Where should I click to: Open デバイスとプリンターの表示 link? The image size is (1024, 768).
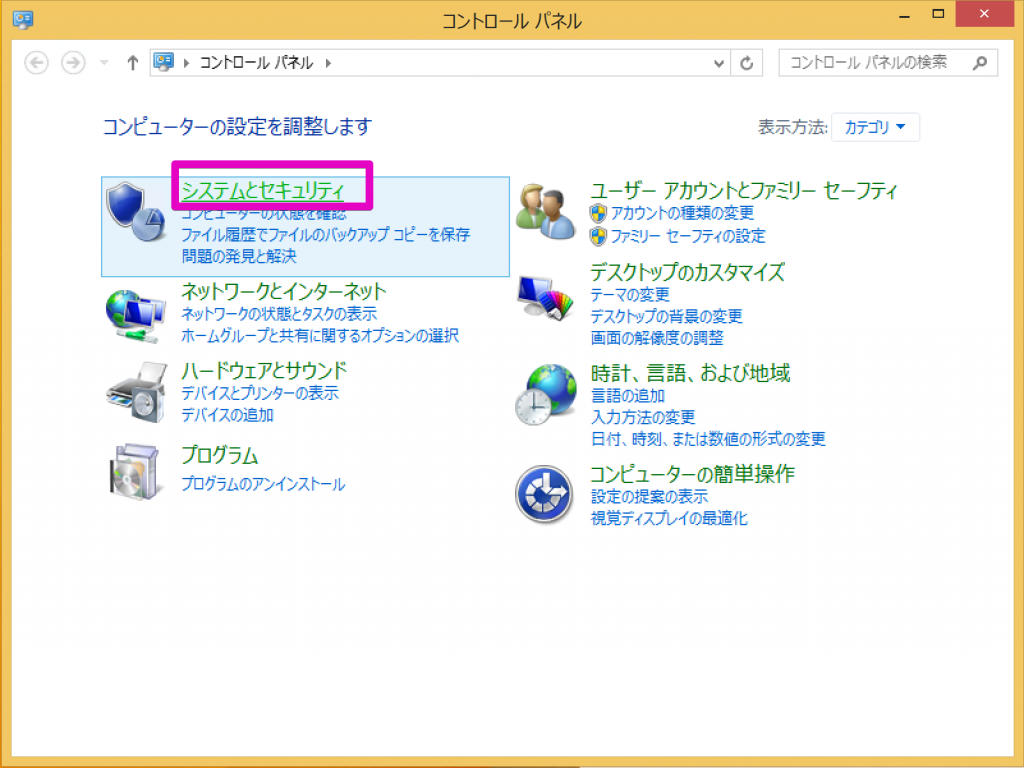point(260,393)
